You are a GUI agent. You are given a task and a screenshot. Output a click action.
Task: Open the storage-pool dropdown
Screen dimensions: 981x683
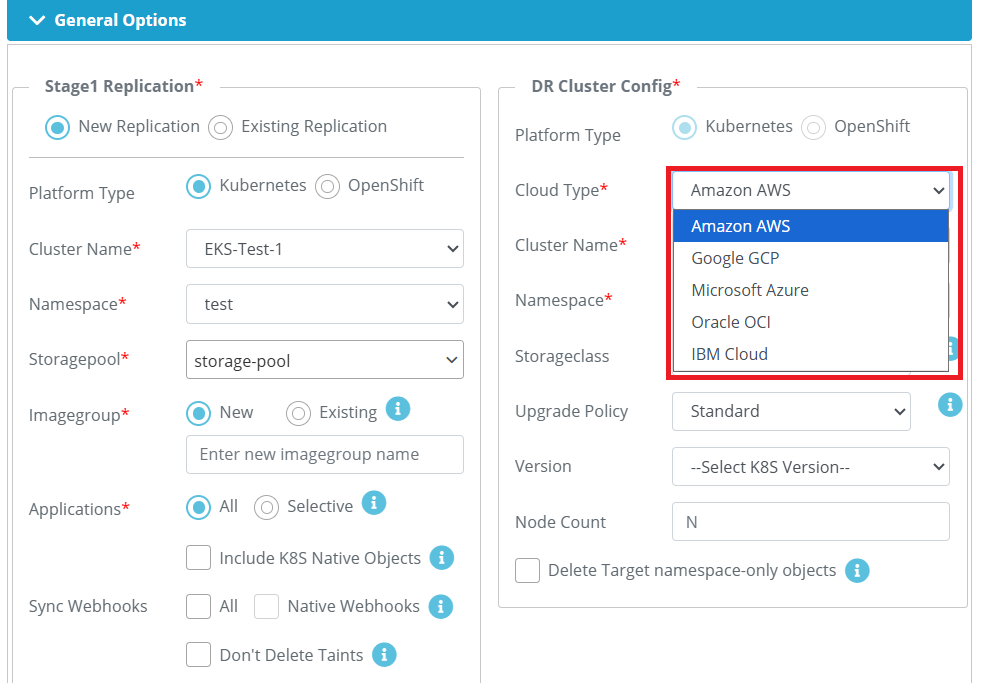[x=325, y=360]
